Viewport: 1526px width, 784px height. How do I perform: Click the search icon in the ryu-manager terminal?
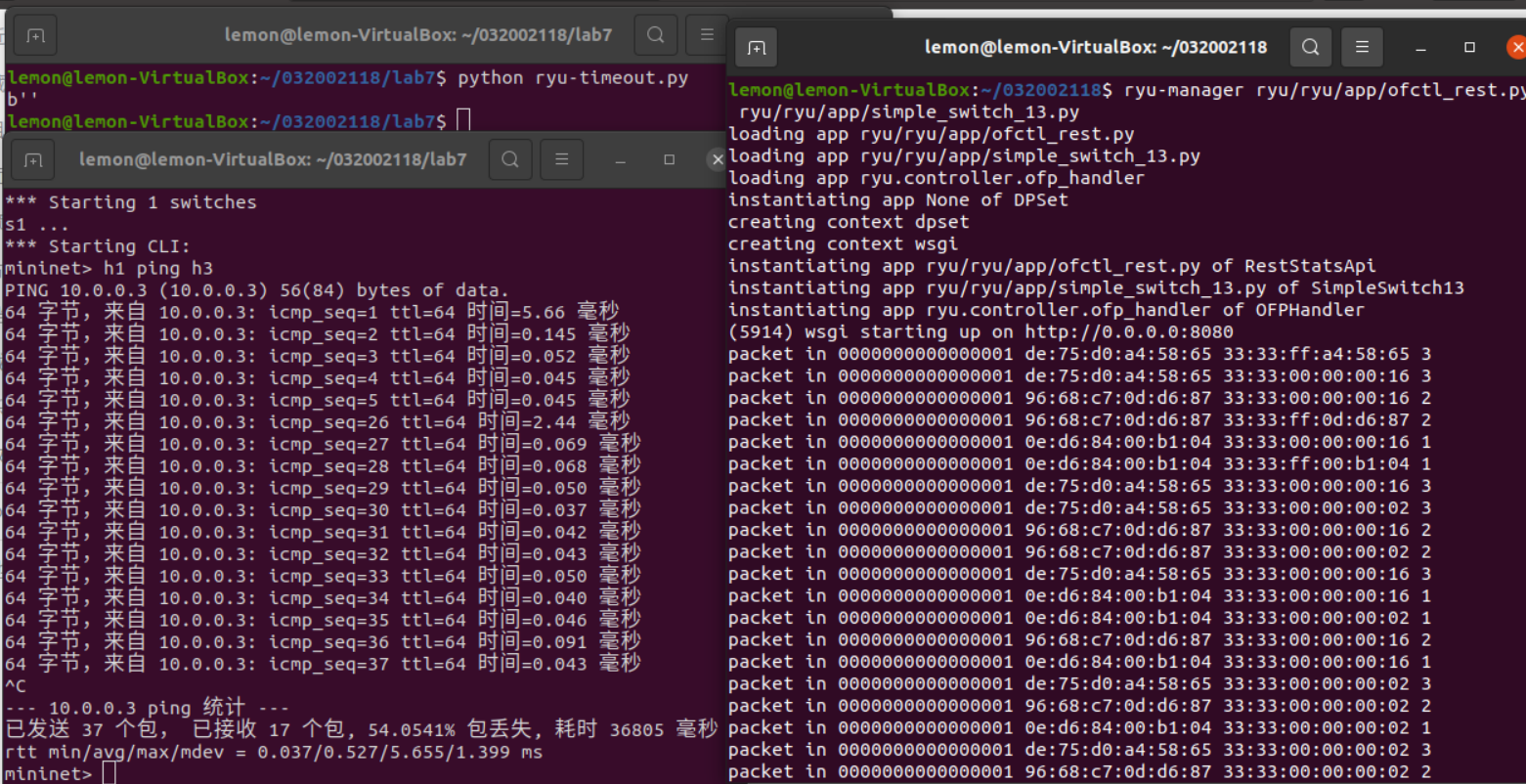(x=1311, y=47)
